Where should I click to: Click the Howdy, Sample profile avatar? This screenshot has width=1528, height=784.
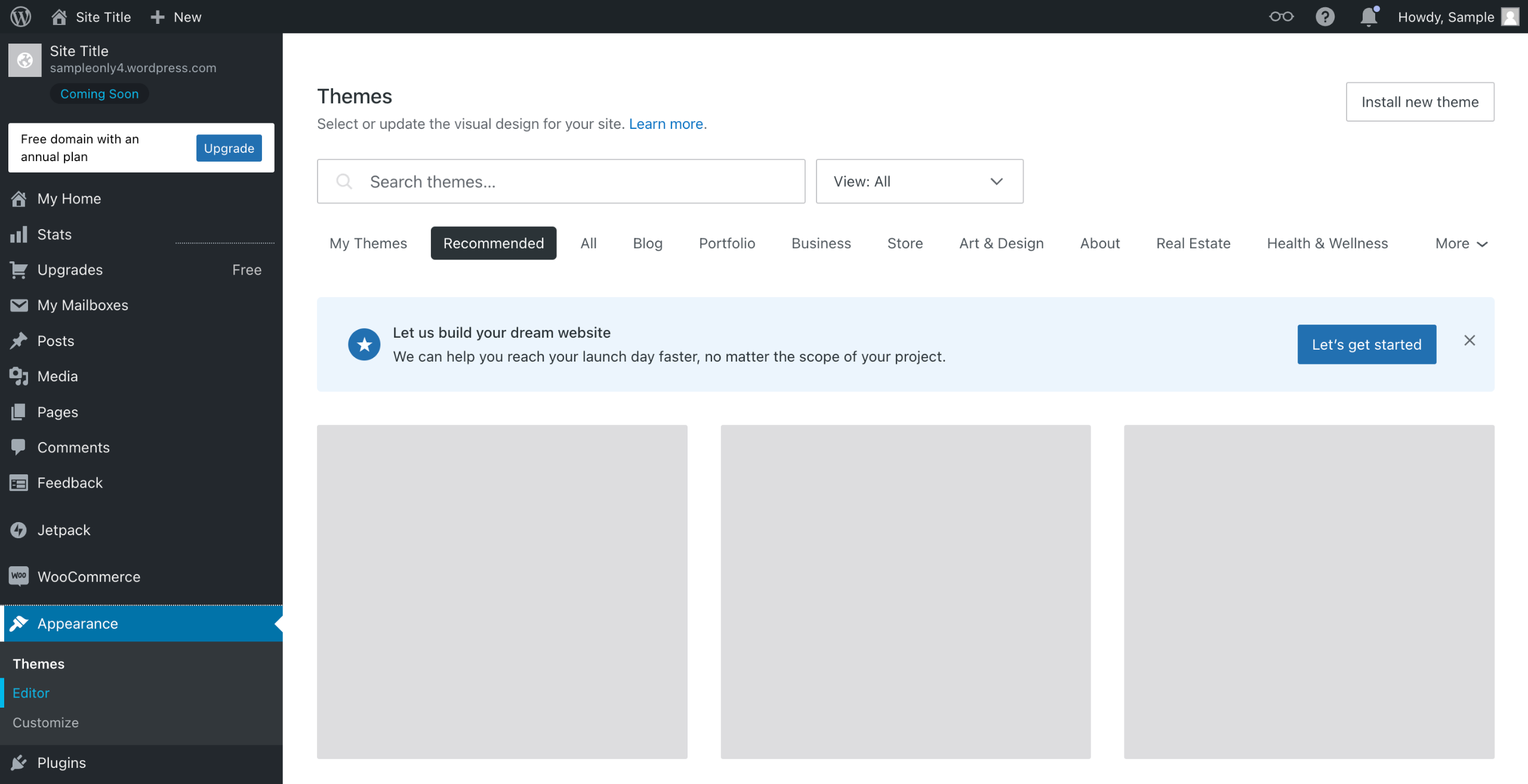[1509, 17]
